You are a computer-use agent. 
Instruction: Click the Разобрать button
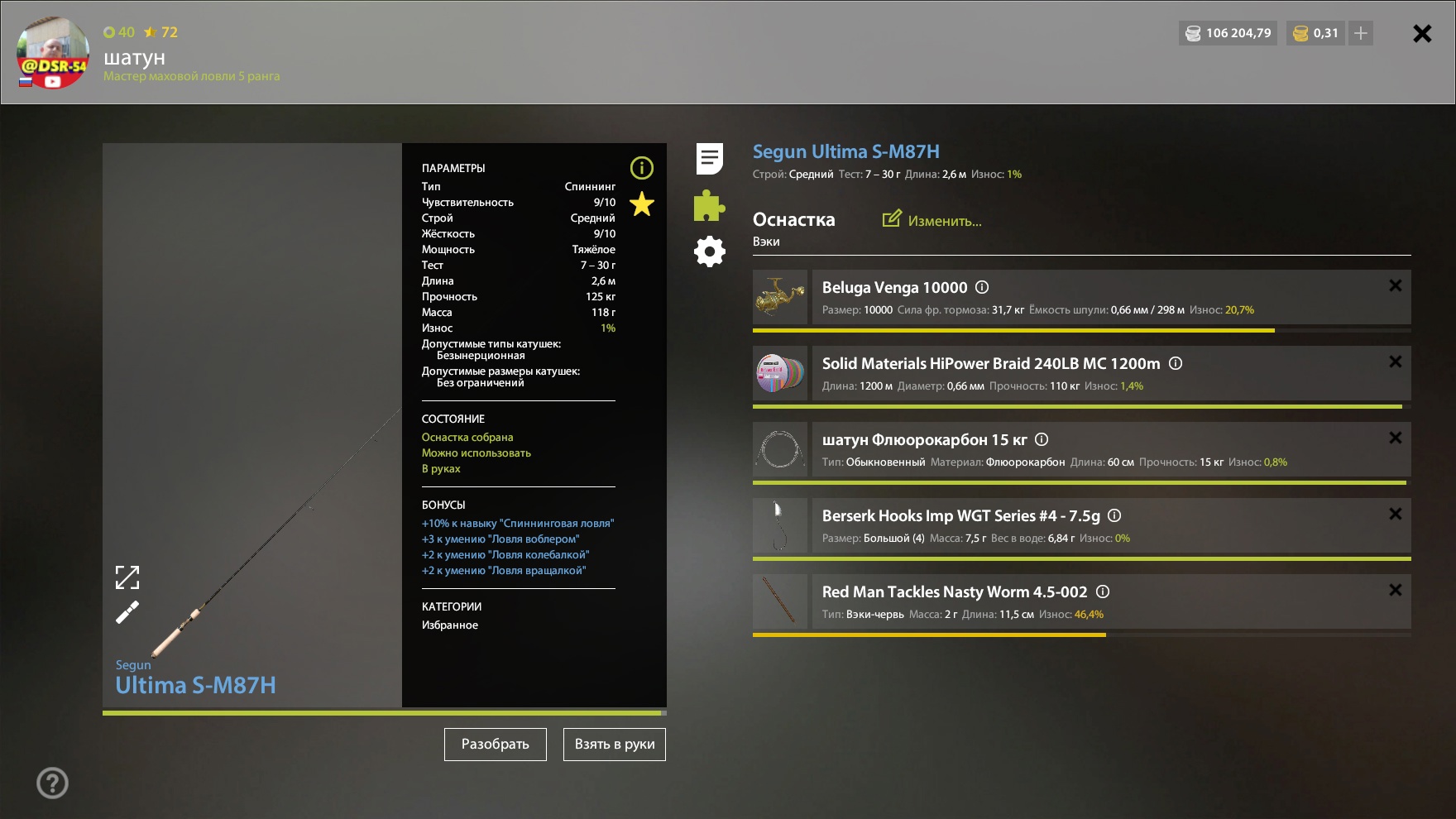click(496, 745)
